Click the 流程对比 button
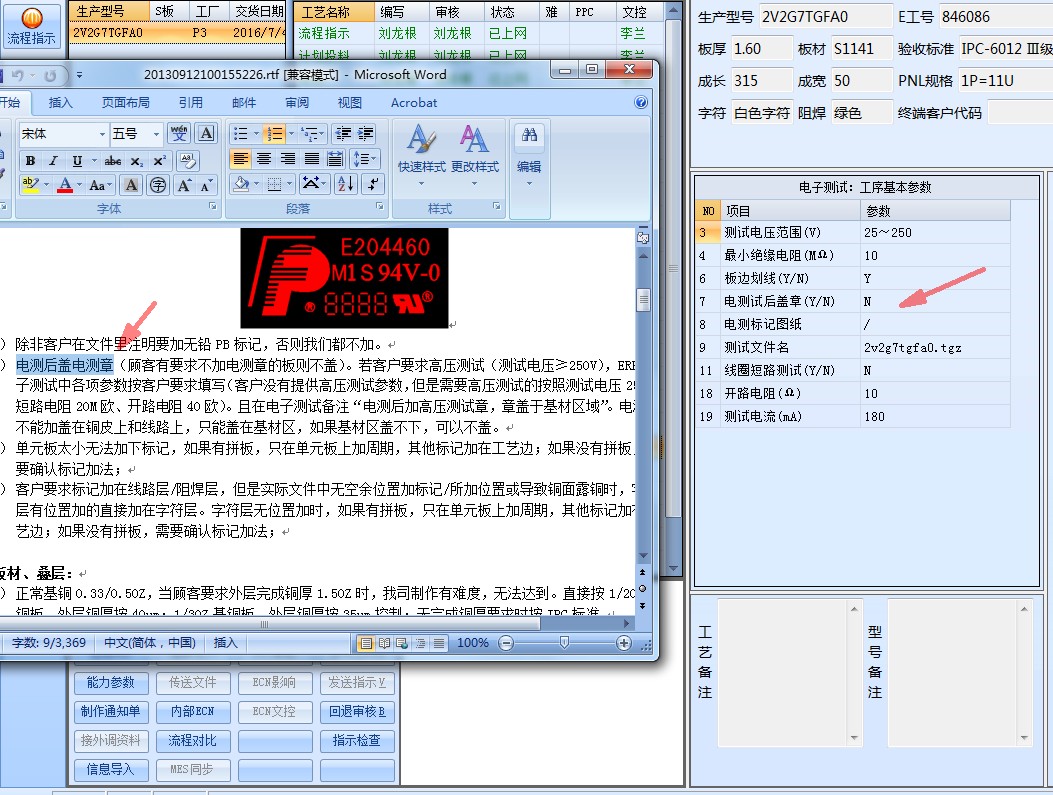Viewport: 1053px width, 795px height. 193,741
